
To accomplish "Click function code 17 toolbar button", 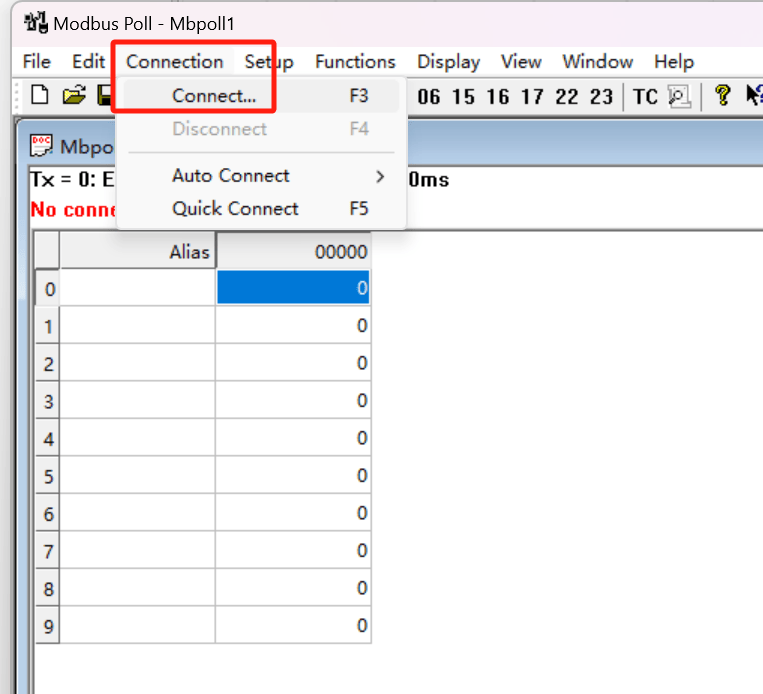I will [532, 96].
